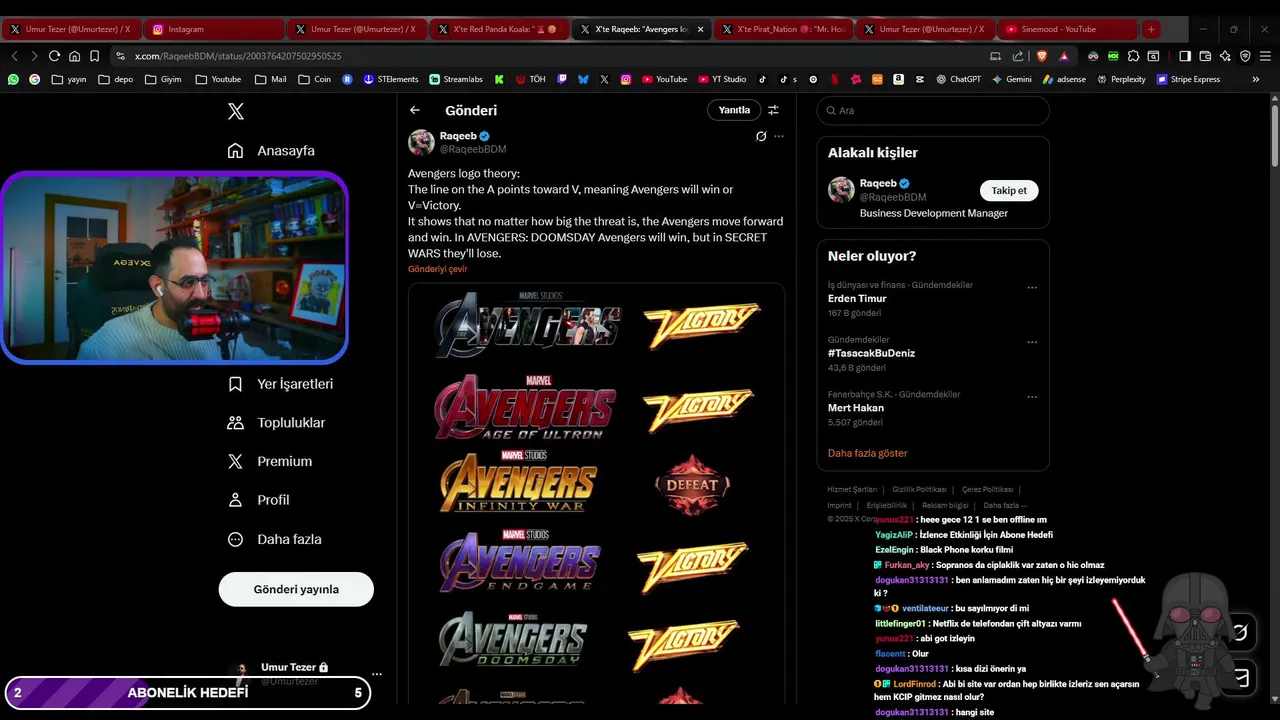Expand the Coin bookmarks folder
This screenshot has width=1280, height=720.
tap(314, 79)
